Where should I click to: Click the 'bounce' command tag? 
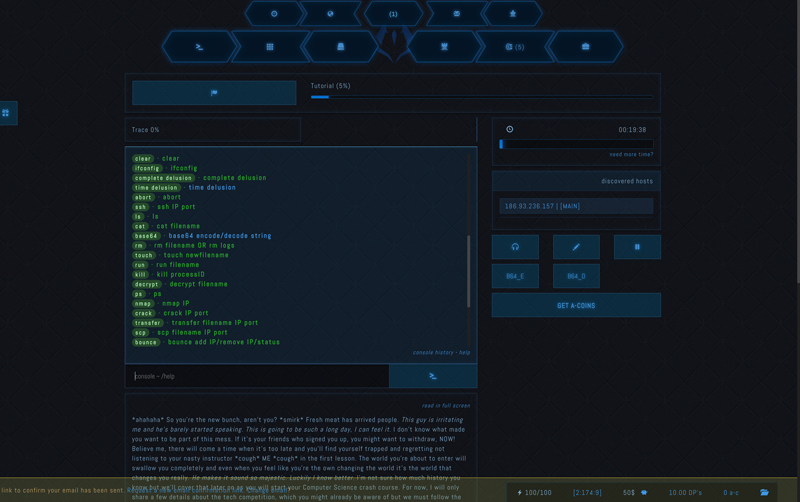(146, 343)
